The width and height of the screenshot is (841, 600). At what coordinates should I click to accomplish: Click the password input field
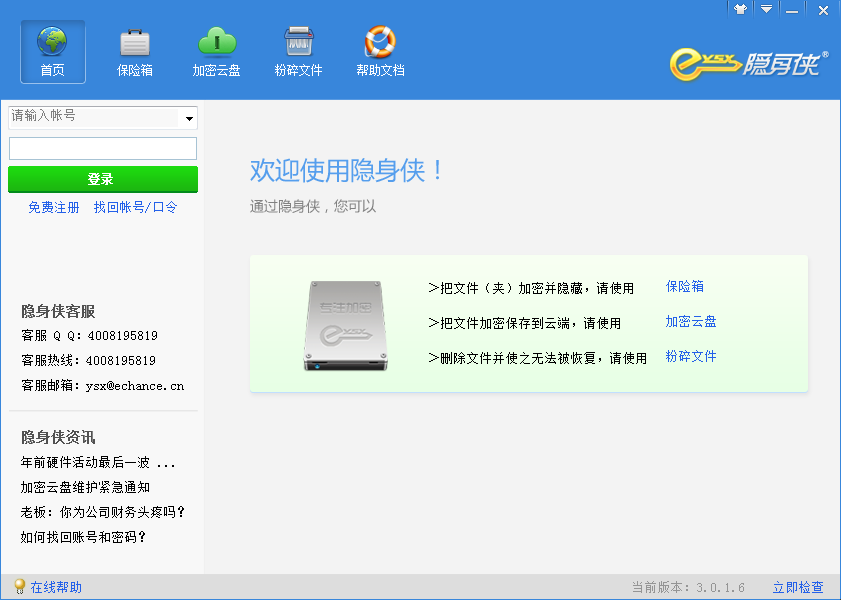point(102,149)
